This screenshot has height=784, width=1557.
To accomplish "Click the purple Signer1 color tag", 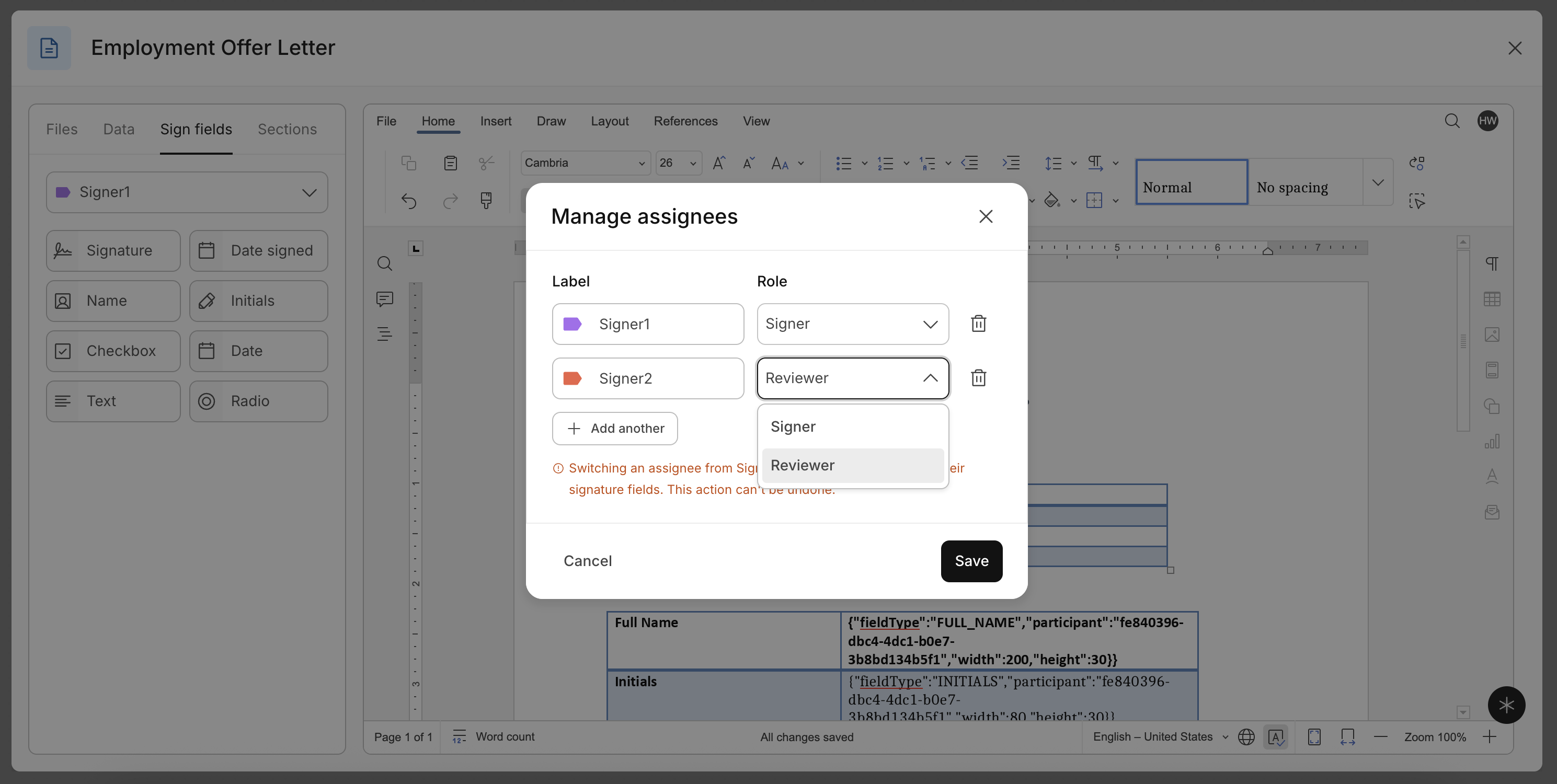I will 573,324.
